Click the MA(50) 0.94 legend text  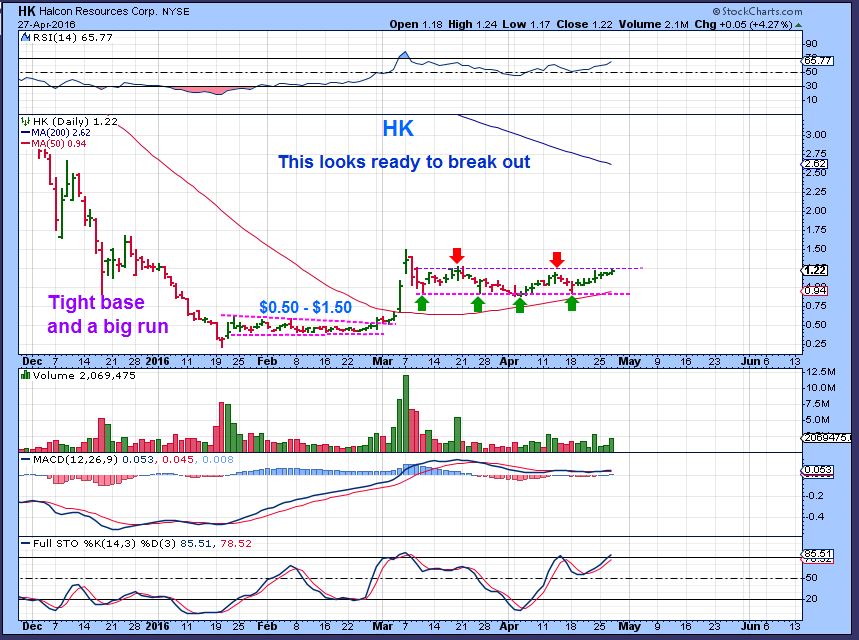(59, 144)
